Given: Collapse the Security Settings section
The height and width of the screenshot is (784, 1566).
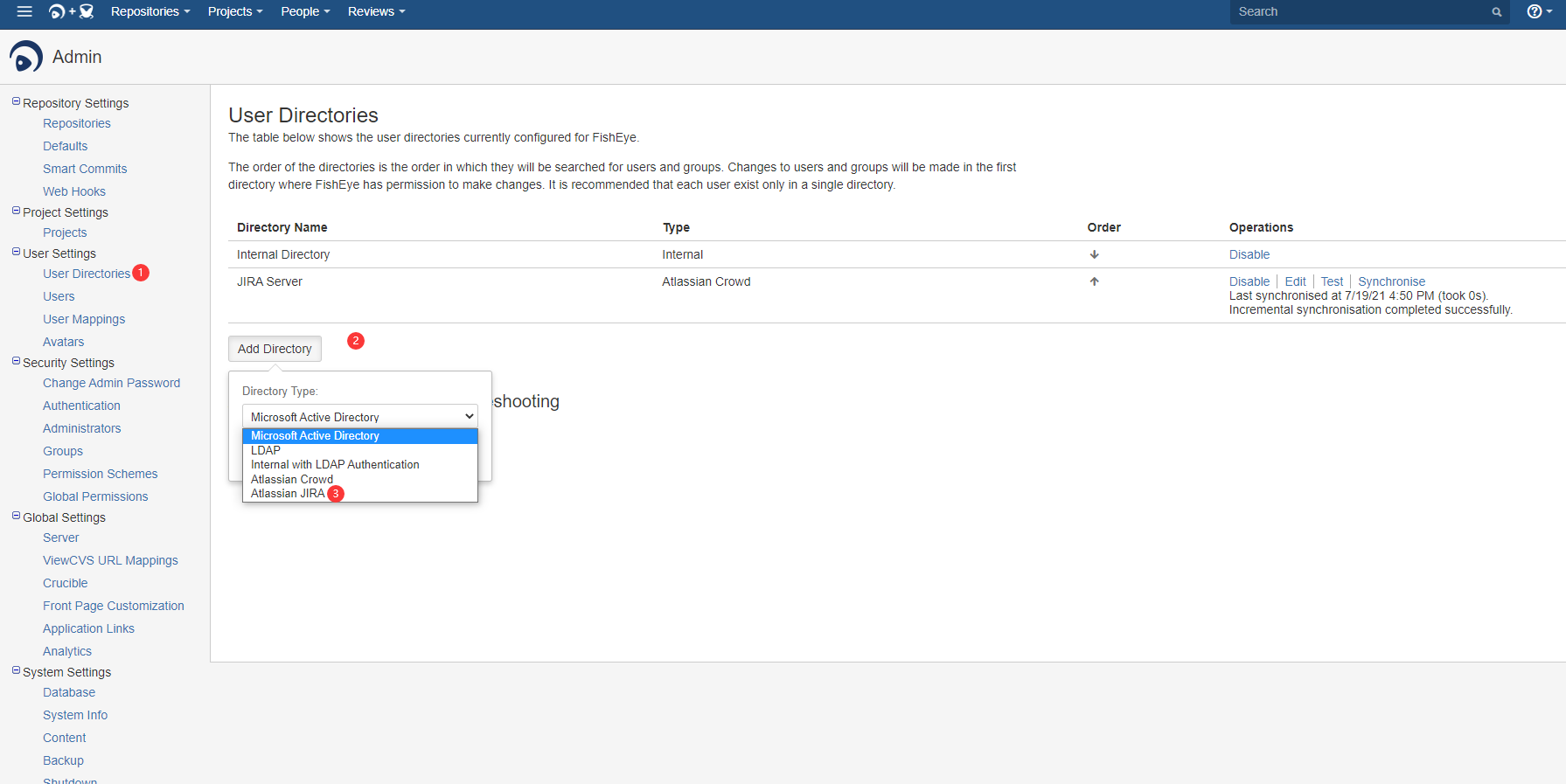Looking at the screenshot, I should click(x=16, y=361).
